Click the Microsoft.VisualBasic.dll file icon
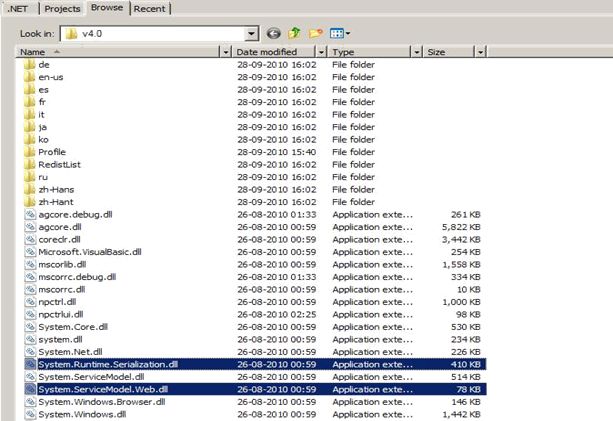 (30, 252)
